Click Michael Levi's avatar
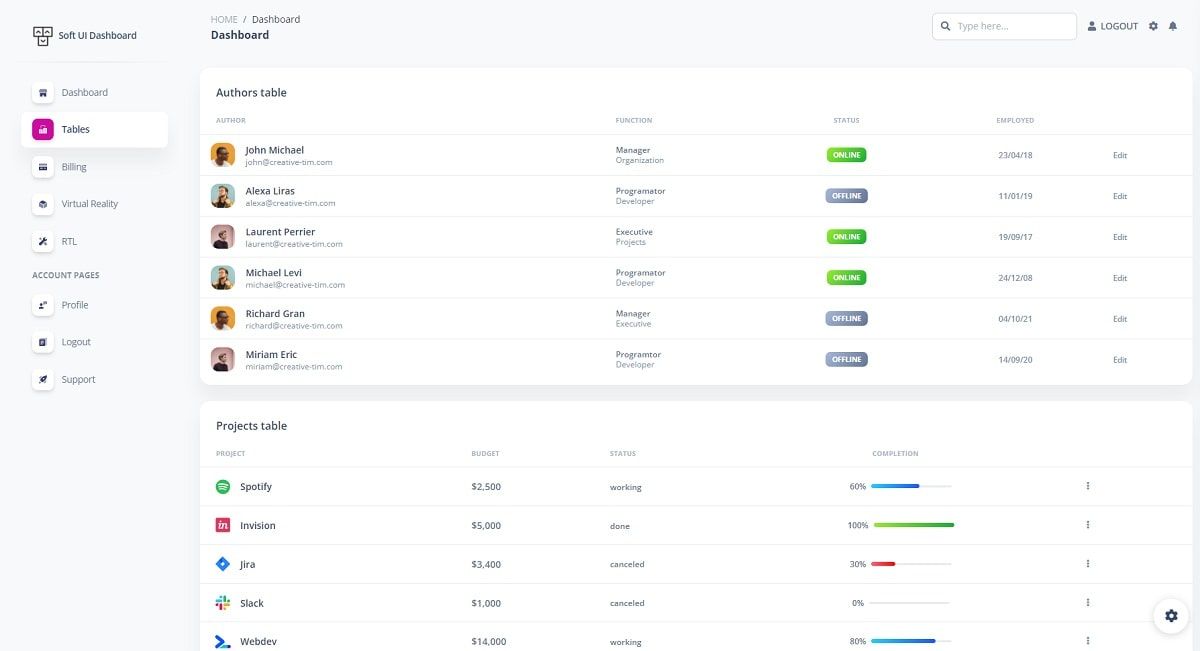 click(223, 278)
